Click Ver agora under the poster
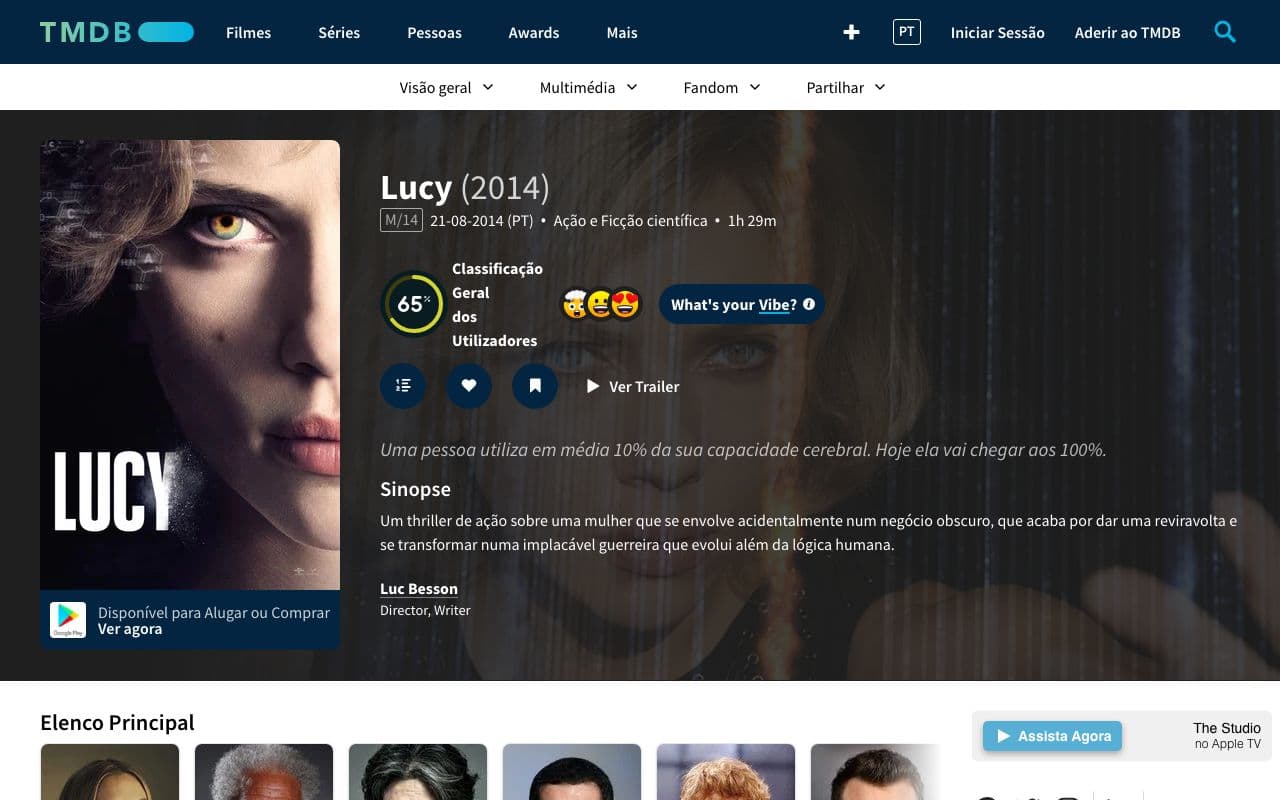Screen dimensions: 1280x800 pyautogui.click(x=130, y=629)
